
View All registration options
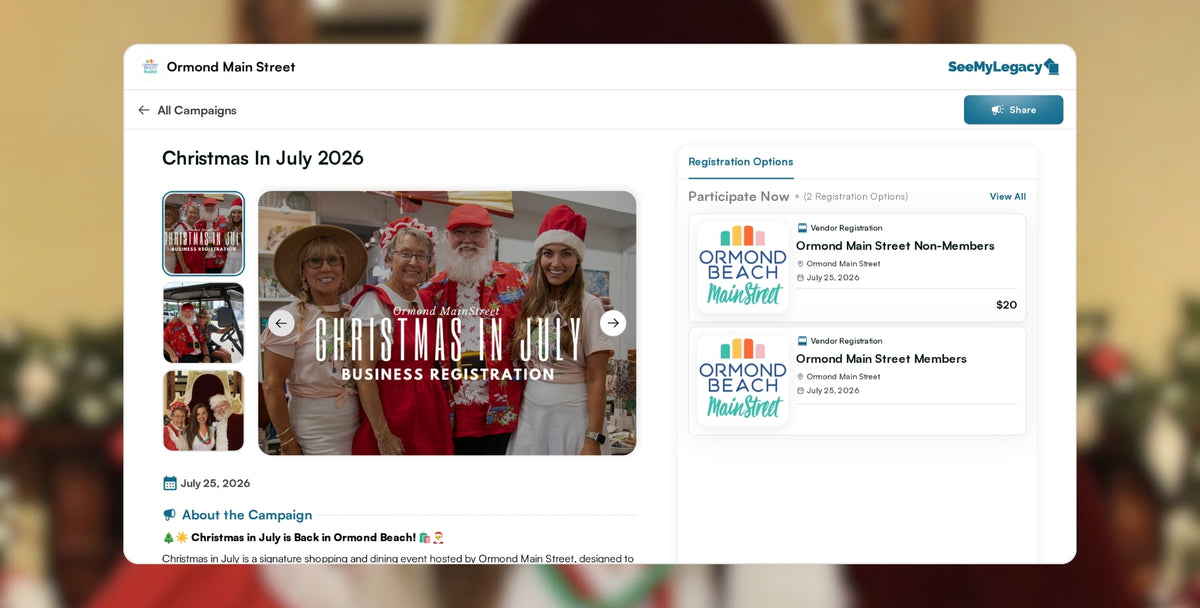pos(1008,197)
